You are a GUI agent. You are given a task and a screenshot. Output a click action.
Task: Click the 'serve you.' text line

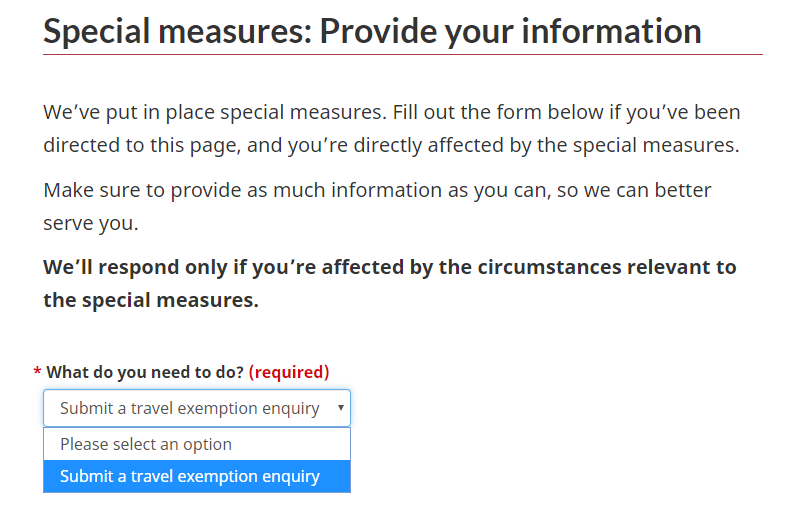tap(91, 223)
